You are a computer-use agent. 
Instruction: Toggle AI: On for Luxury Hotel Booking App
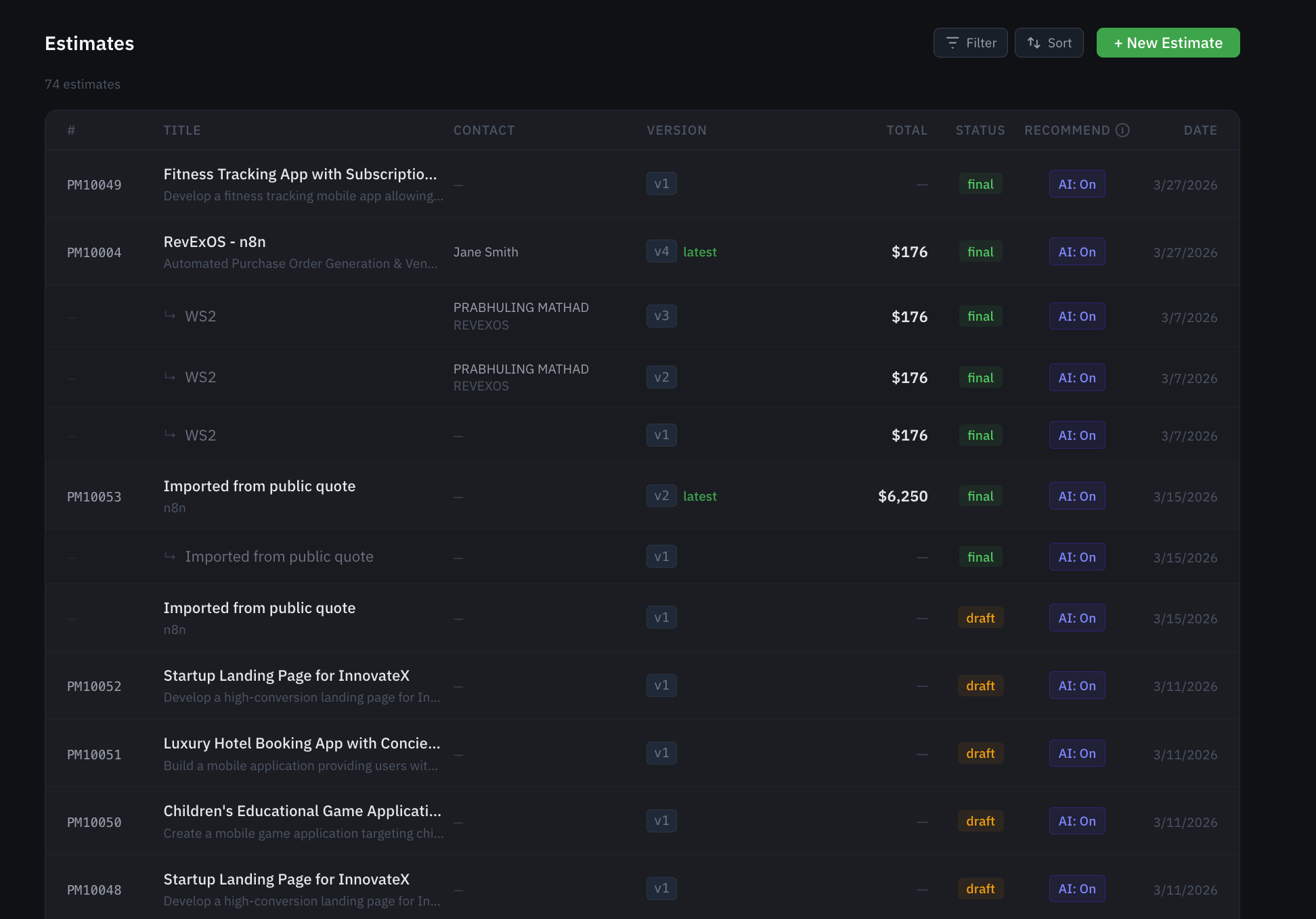click(1076, 753)
